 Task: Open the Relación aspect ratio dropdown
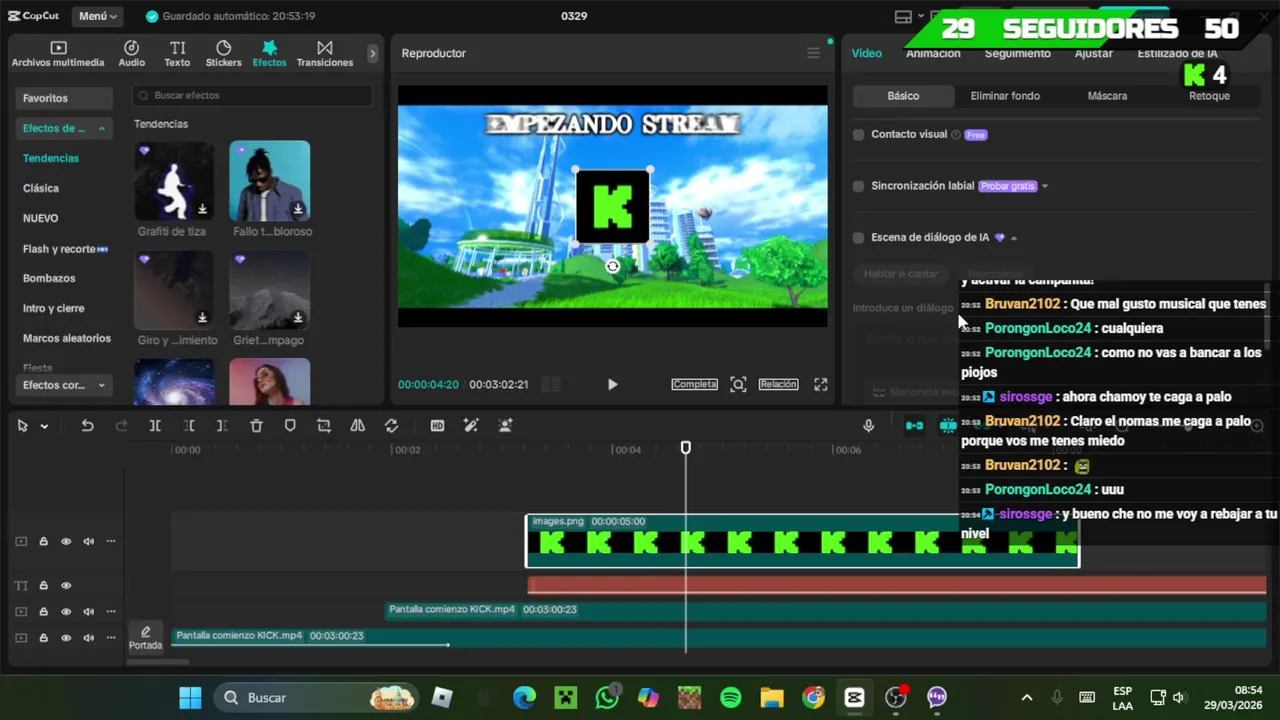[778, 384]
